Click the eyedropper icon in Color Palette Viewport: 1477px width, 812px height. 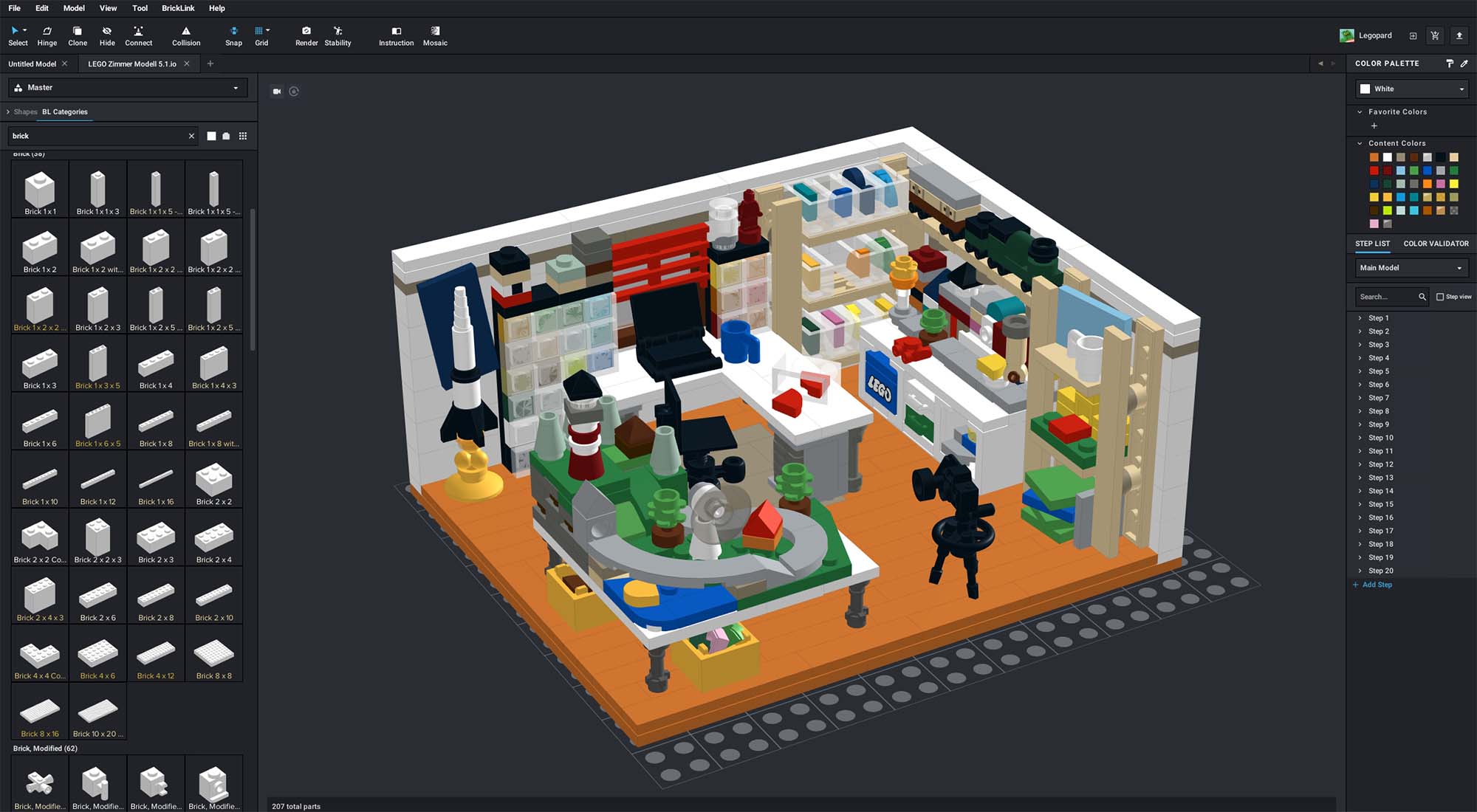click(x=1464, y=63)
